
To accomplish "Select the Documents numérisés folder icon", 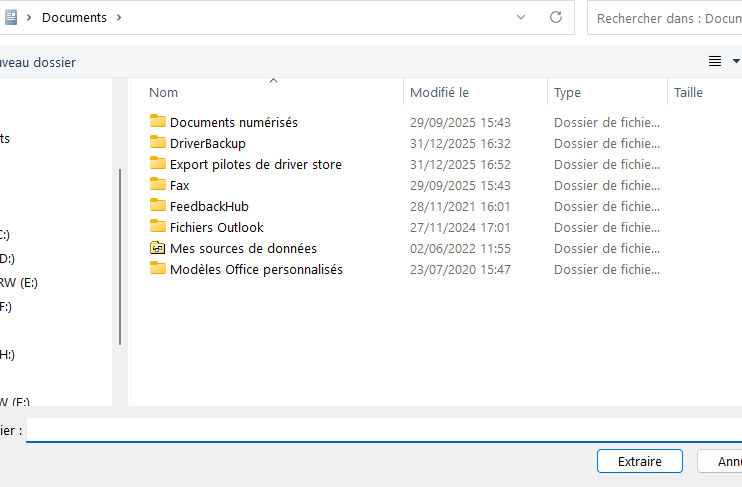I will coord(158,121).
